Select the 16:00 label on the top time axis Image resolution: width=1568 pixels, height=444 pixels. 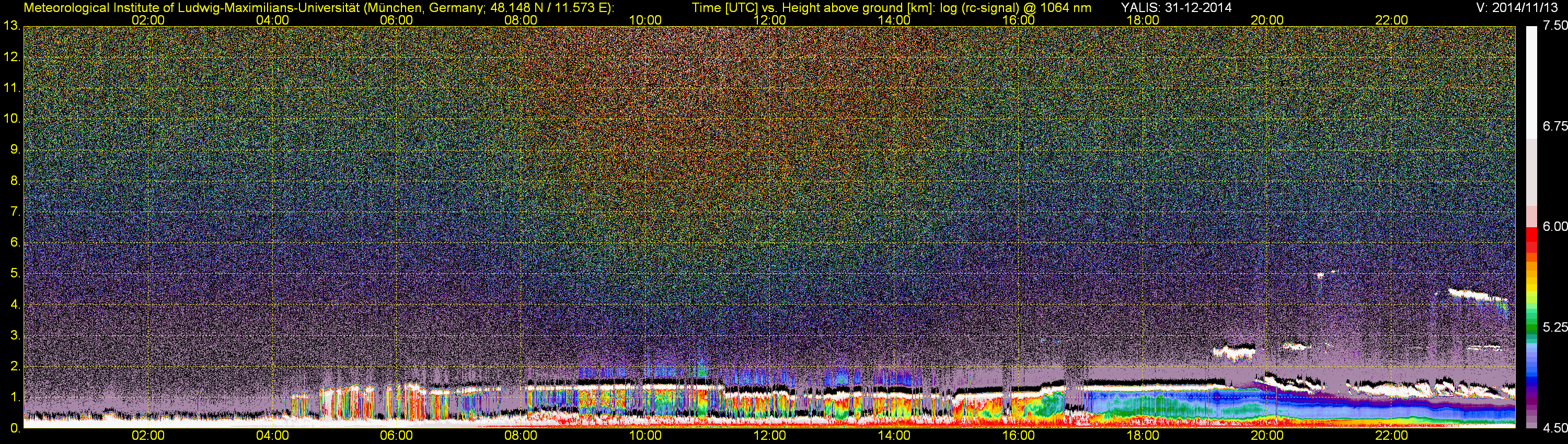point(1018,20)
